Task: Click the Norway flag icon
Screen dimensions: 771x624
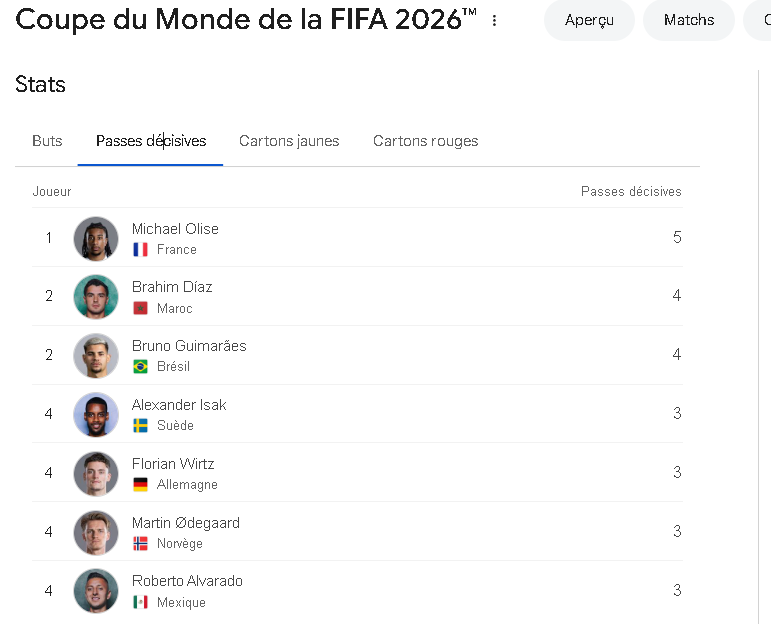Action: pyautogui.click(x=140, y=543)
